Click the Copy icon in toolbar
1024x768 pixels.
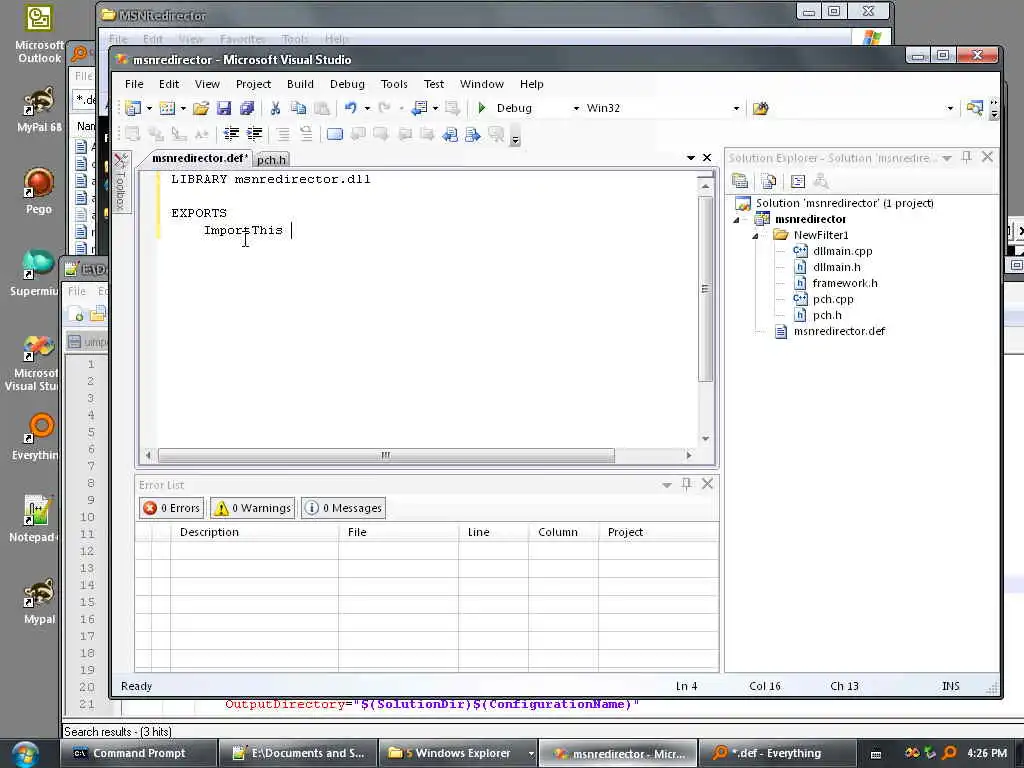coord(298,108)
